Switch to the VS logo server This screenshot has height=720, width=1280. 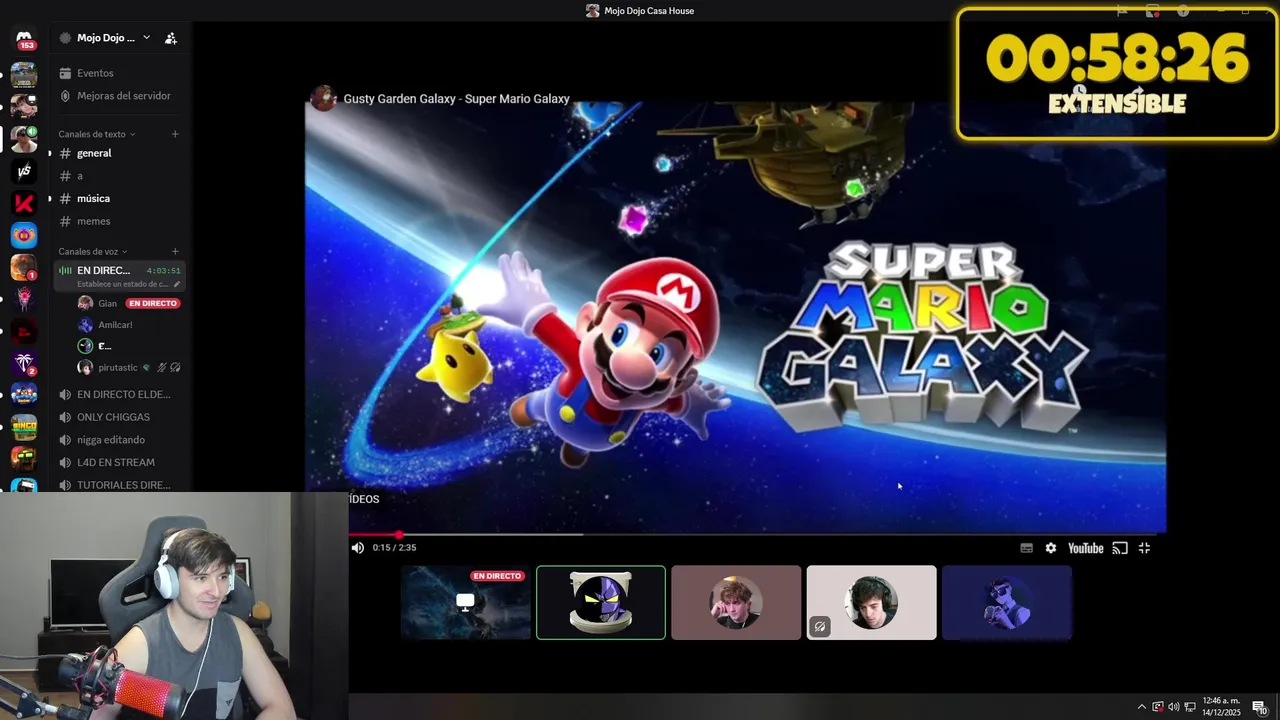click(24, 171)
